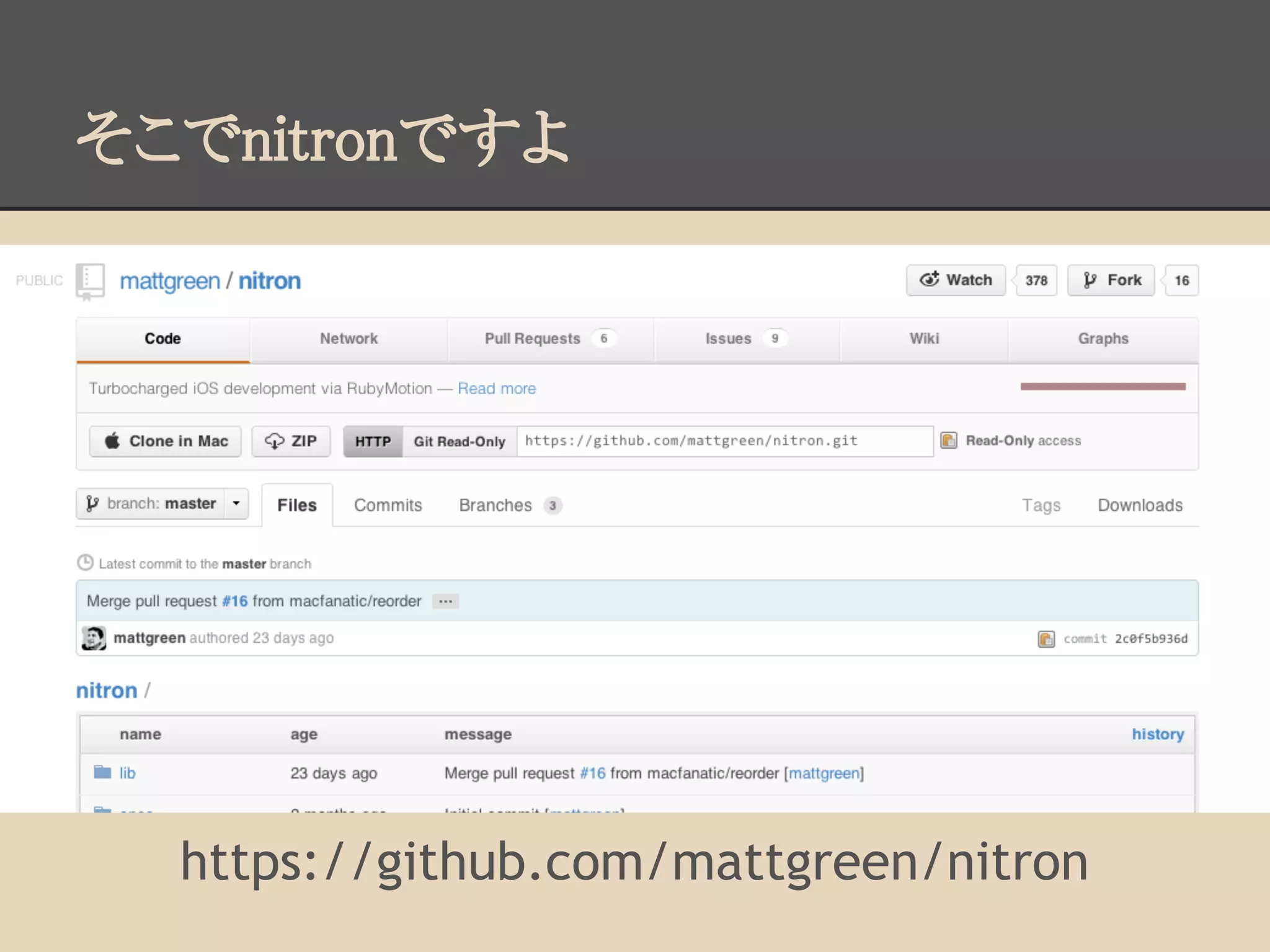Click the lib folder icon
The image size is (1270, 952).
tap(102, 772)
